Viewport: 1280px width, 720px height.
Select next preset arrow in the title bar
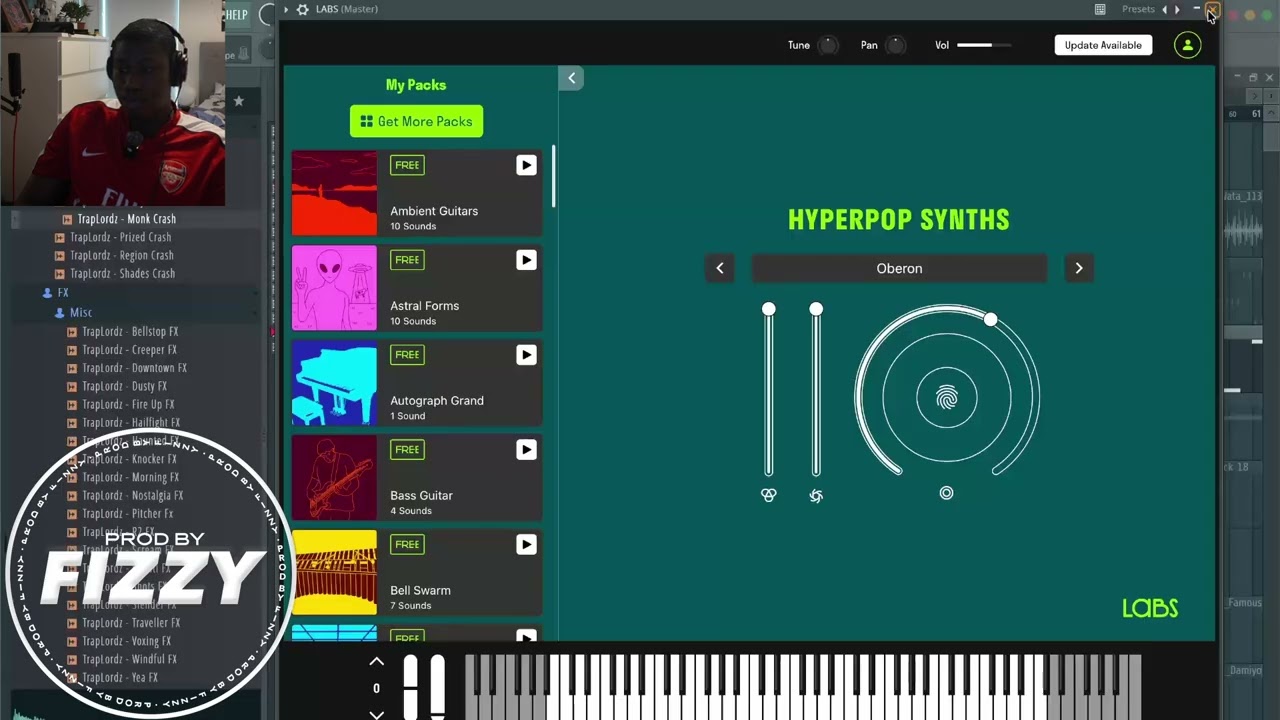[1177, 10]
